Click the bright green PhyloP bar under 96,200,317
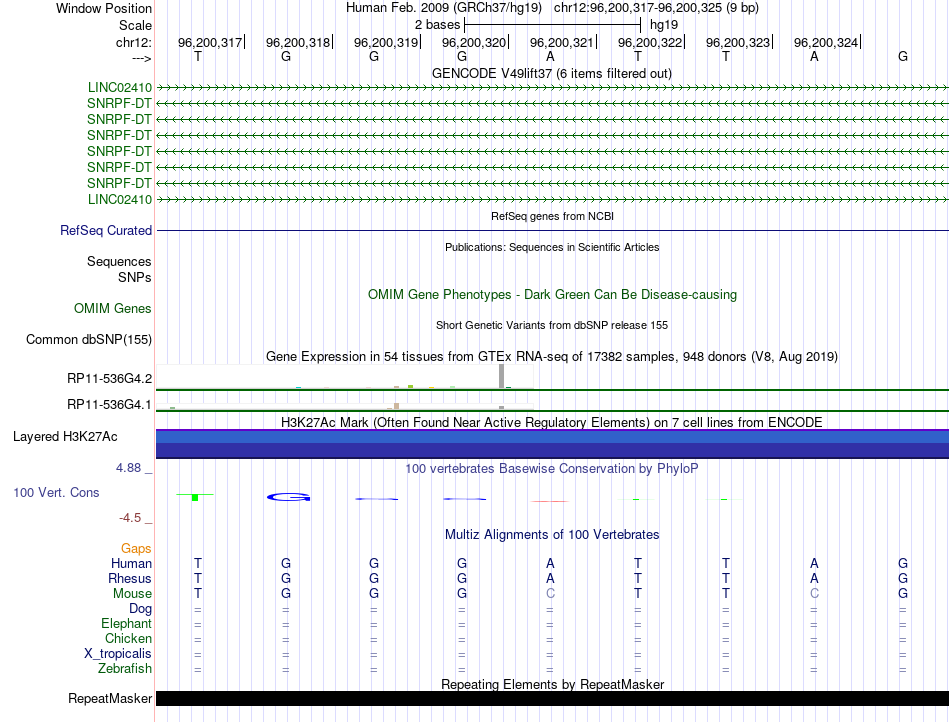The width and height of the screenshot is (950, 722). click(x=194, y=497)
